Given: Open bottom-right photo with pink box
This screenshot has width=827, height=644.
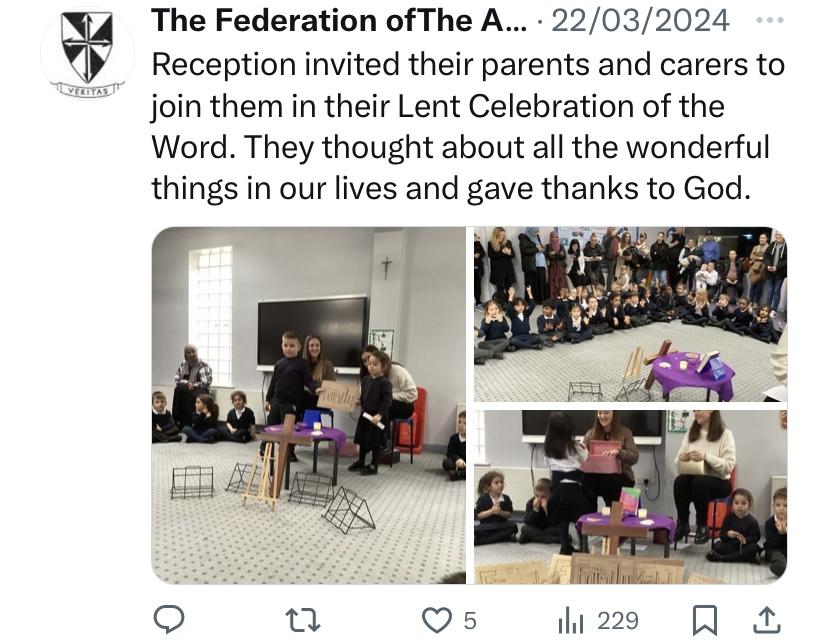Looking at the screenshot, I should pyautogui.click(x=629, y=496).
